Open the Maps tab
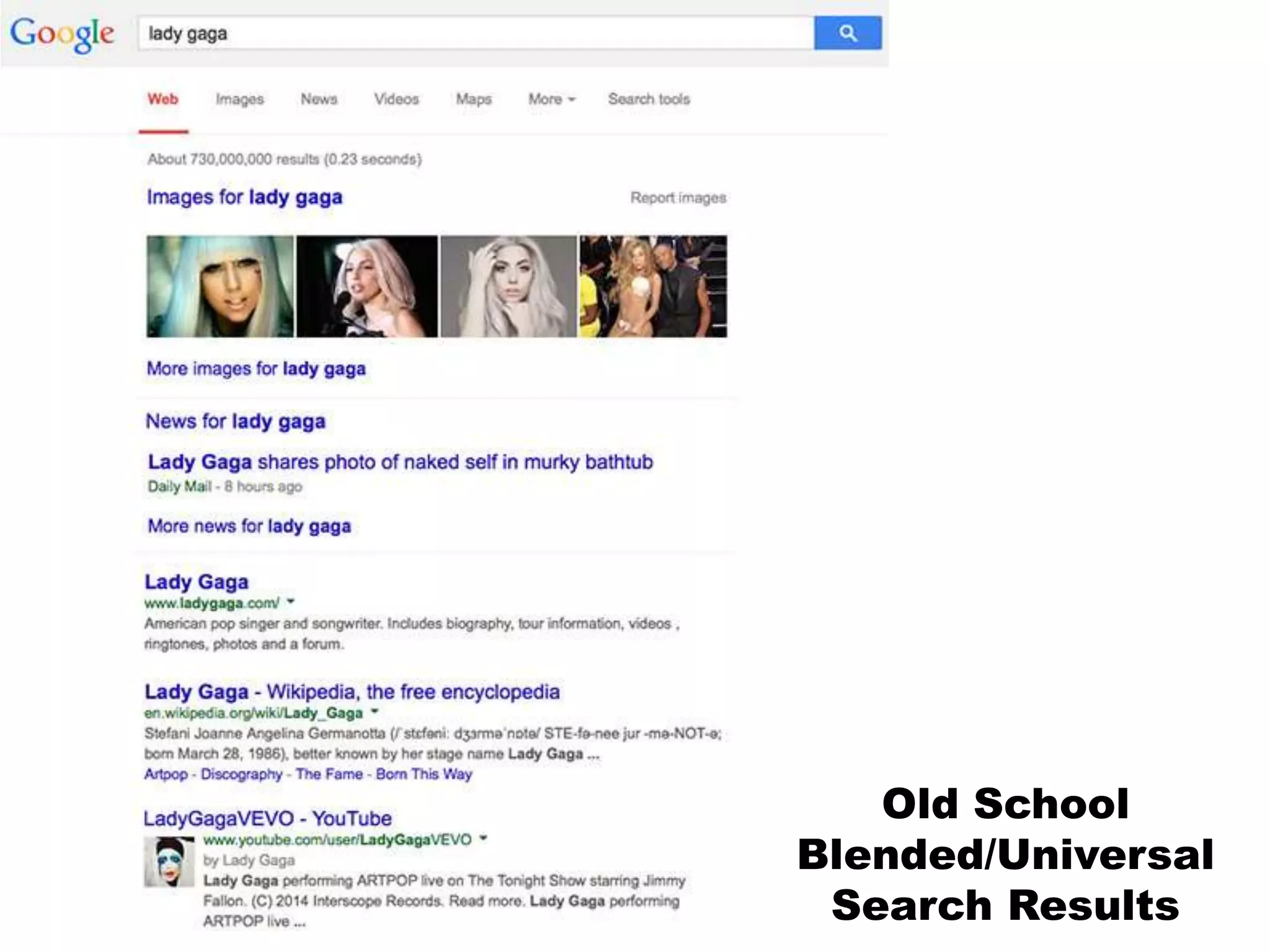Viewport: 1270px width, 952px height. [474, 99]
